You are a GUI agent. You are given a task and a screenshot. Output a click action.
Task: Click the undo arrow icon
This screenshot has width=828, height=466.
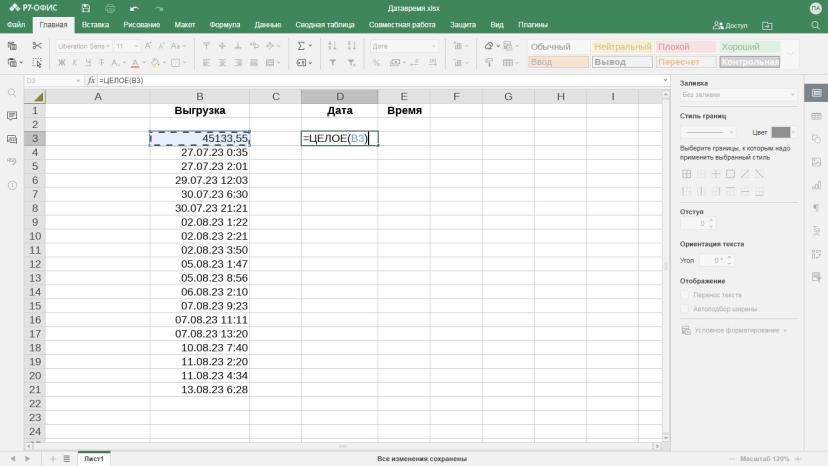coord(135,8)
